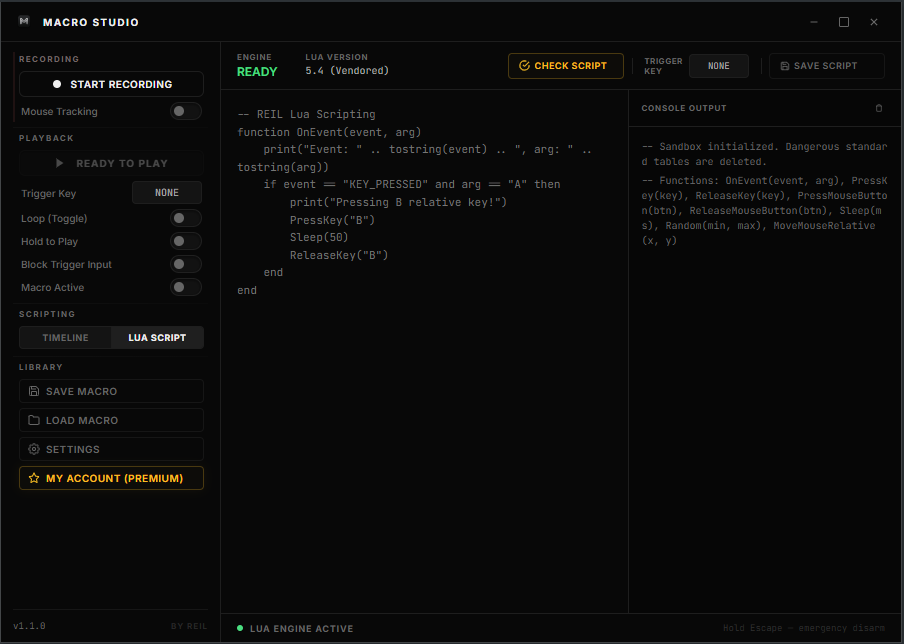Click the 'PressKey("B")' code line
This screenshot has width=904, height=644.
(x=332, y=220)
